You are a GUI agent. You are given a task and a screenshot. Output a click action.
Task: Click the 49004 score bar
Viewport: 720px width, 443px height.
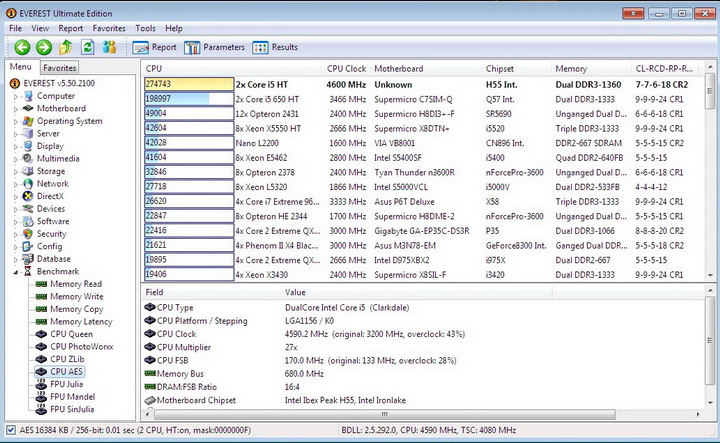click(189, 113)
